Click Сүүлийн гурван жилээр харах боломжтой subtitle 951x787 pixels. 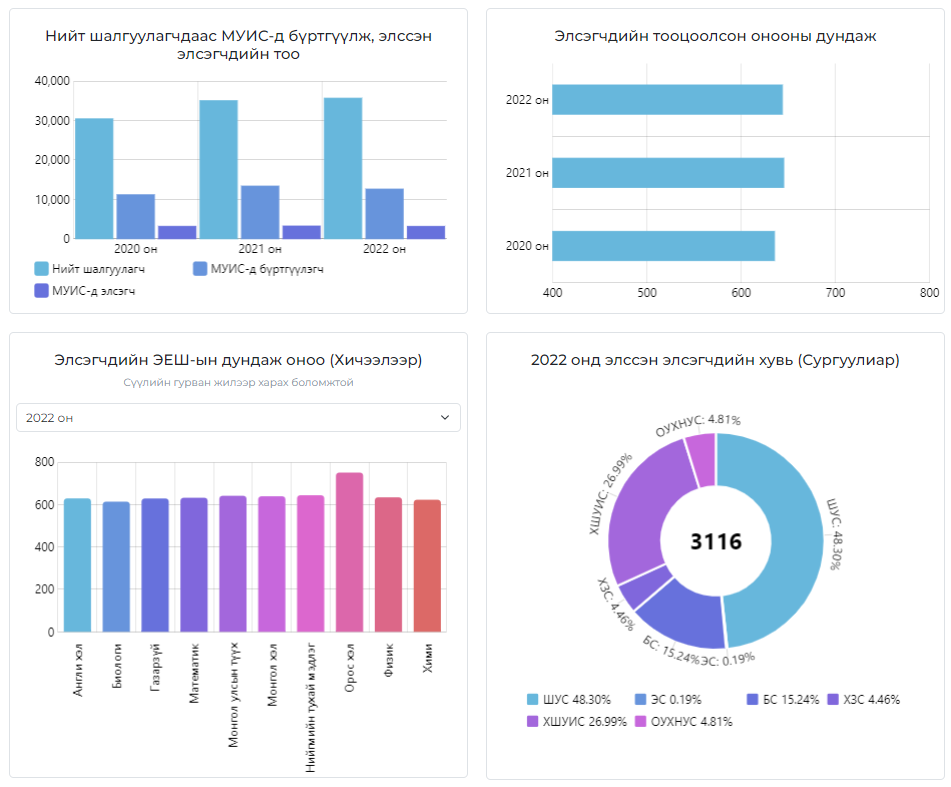[x=238, y=383]
